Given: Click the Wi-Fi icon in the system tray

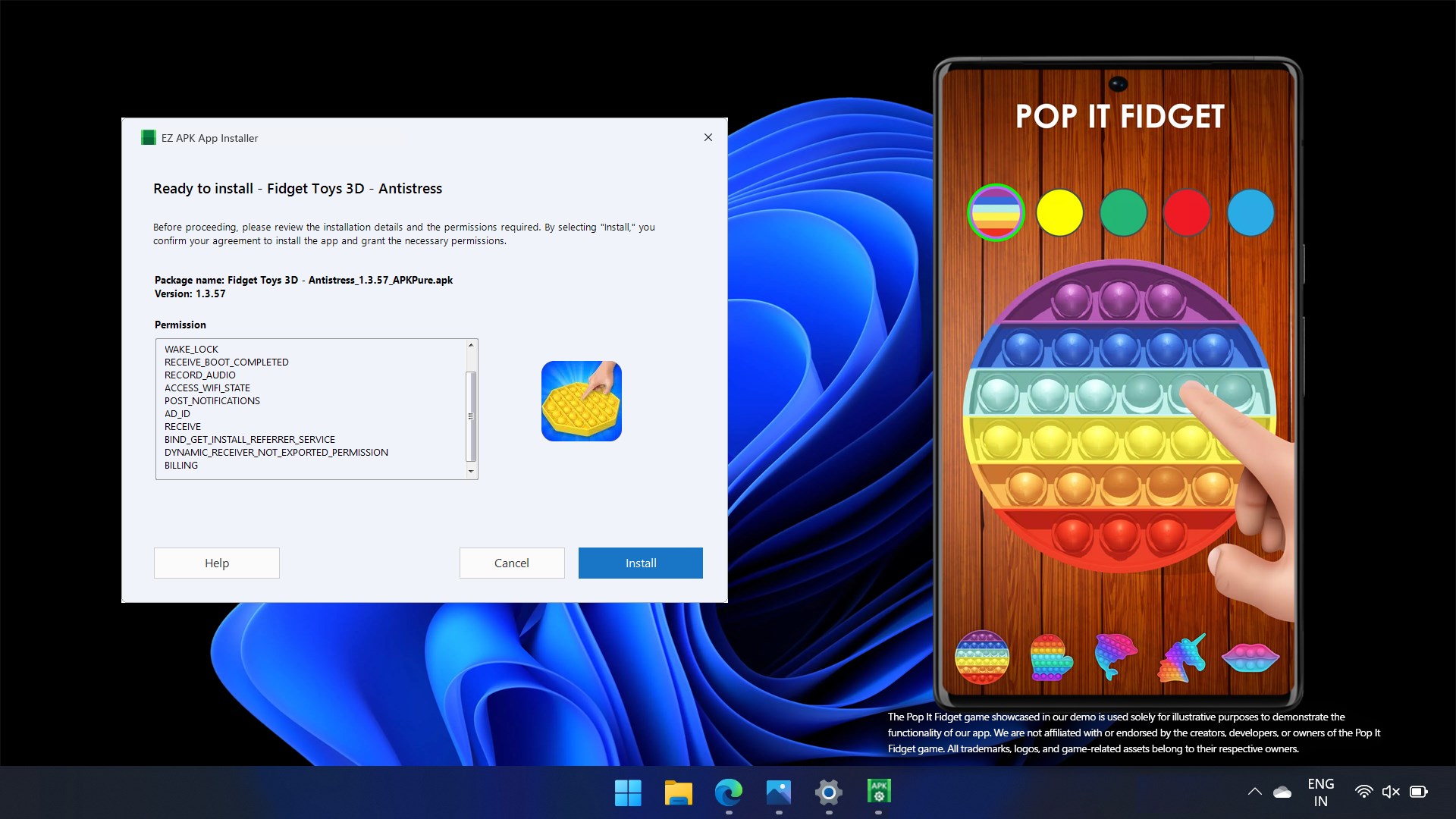Looking at the screenshot, I should pyautogui.click(x=1363, y=791).
